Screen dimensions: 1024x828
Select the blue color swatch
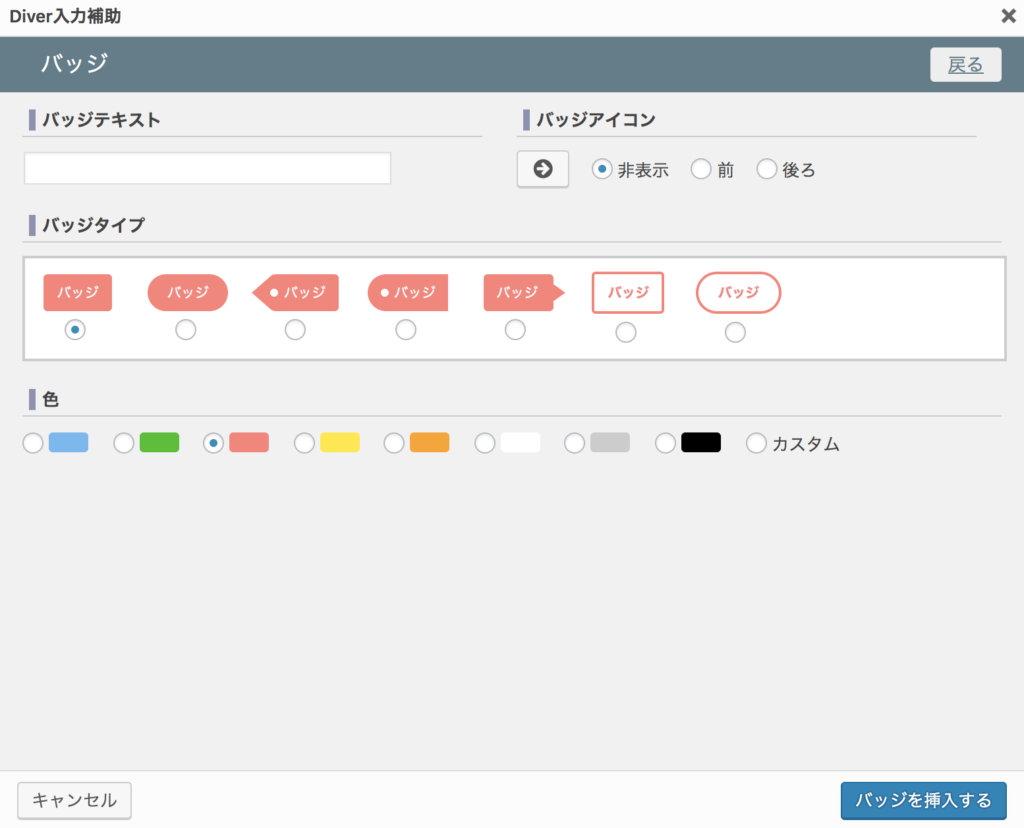click(33, 443)
